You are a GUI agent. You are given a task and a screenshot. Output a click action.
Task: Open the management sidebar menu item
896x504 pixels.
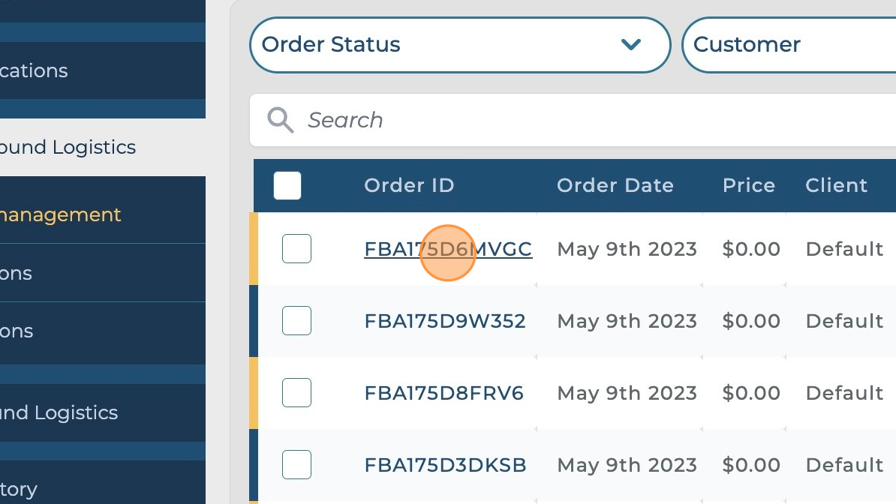[x=62, y=215]
